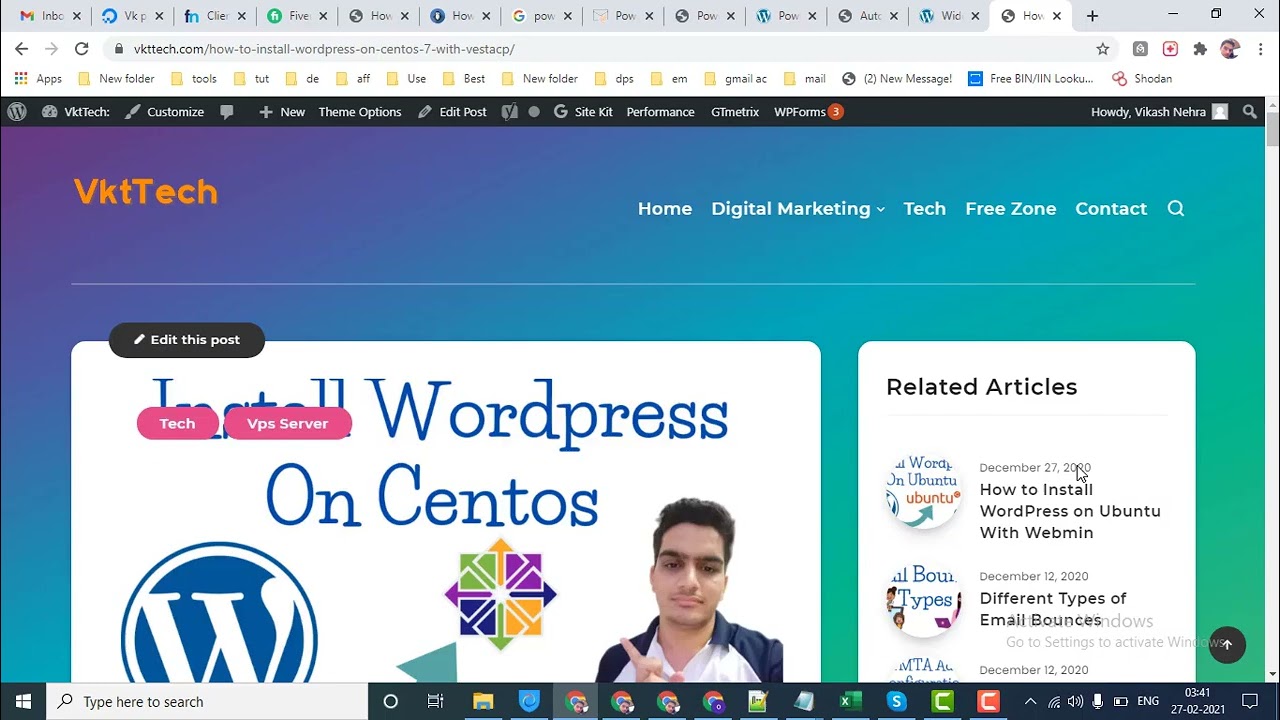Open article How to Install WordPress on Ubuntu

click(1070, 511)
